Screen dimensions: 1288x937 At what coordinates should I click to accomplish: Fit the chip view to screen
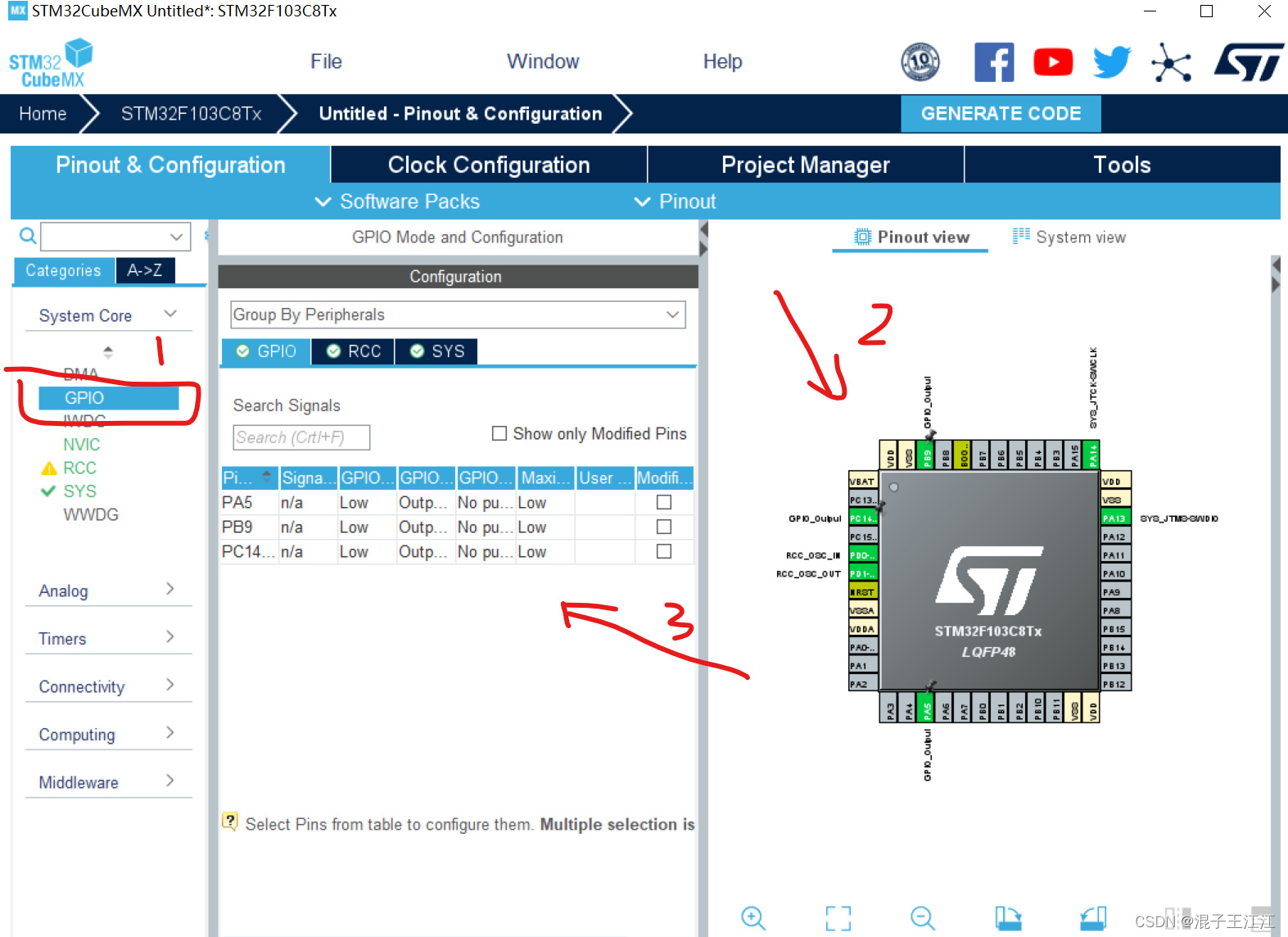tap(838, 917)
